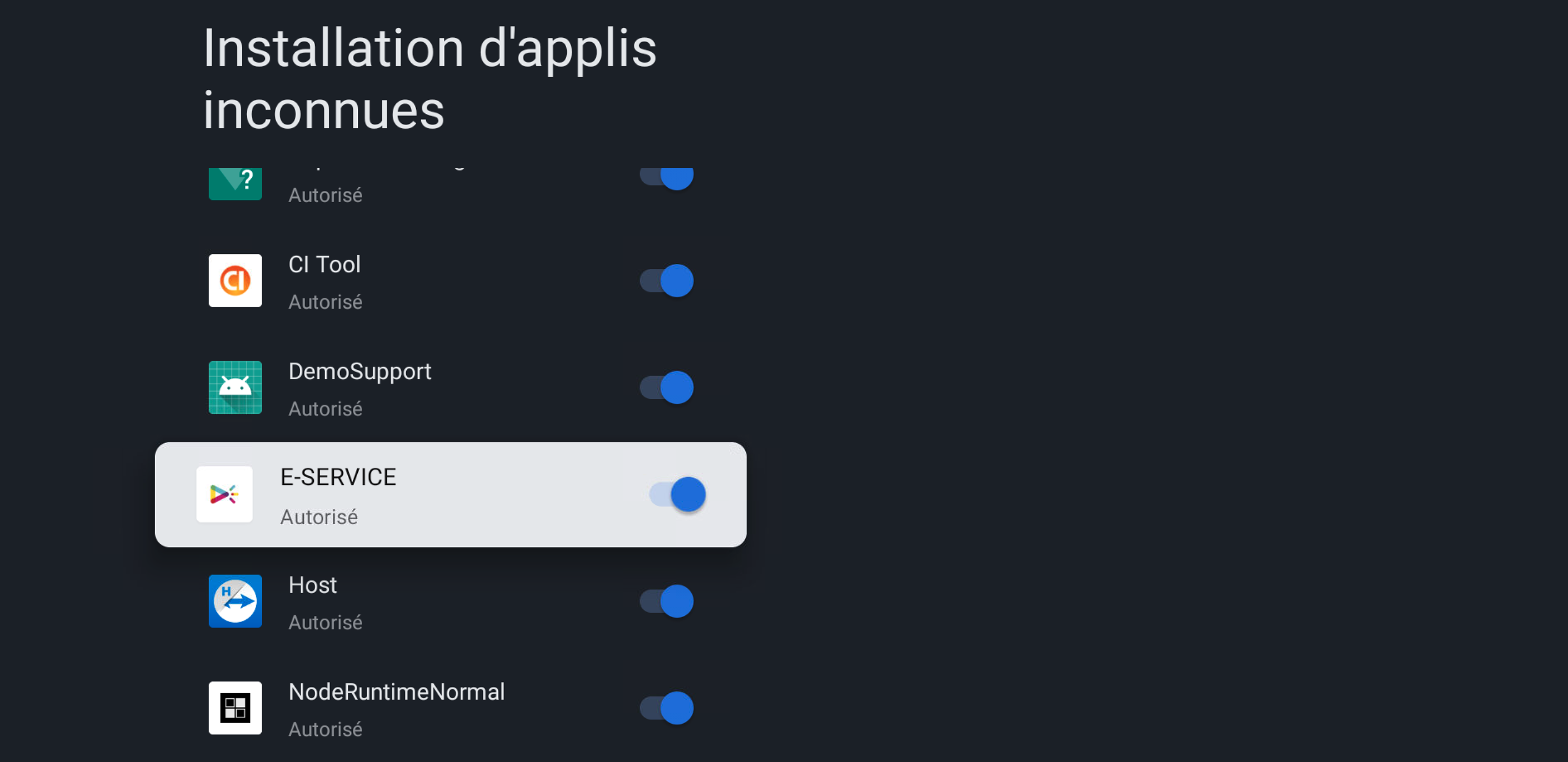Toggle the partially hidden top app switch
The image size is (1568, 762).
[x=667, y=177]
